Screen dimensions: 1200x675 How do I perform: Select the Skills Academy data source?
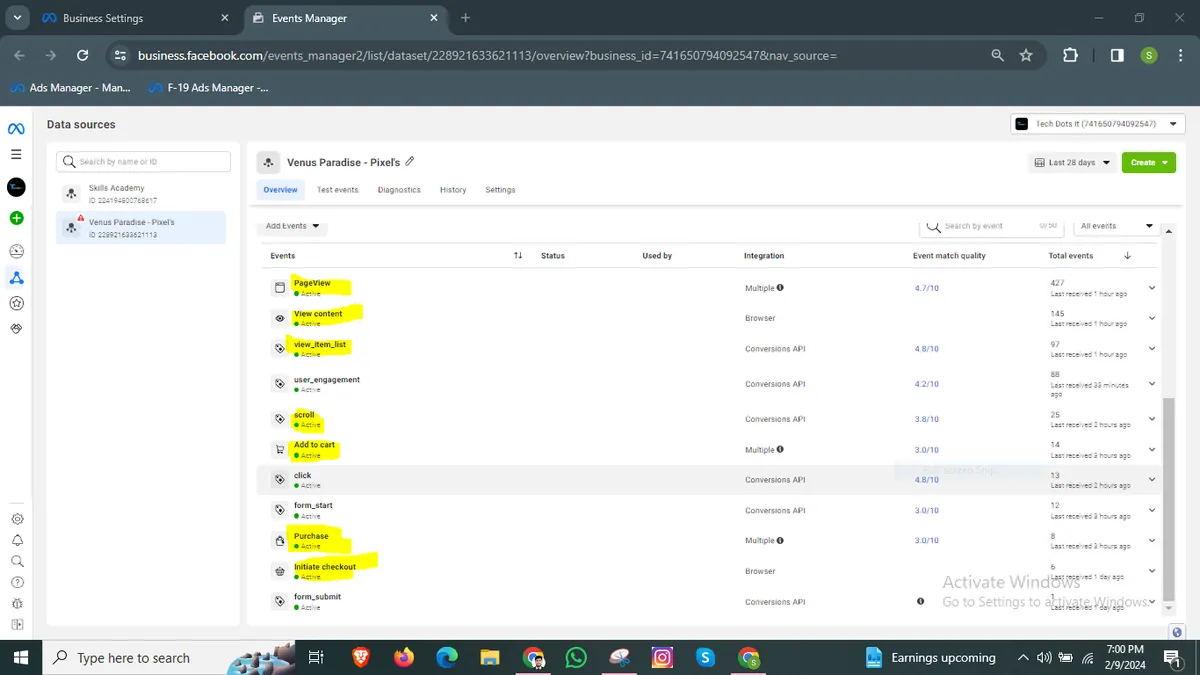click(x=141, y=194)
